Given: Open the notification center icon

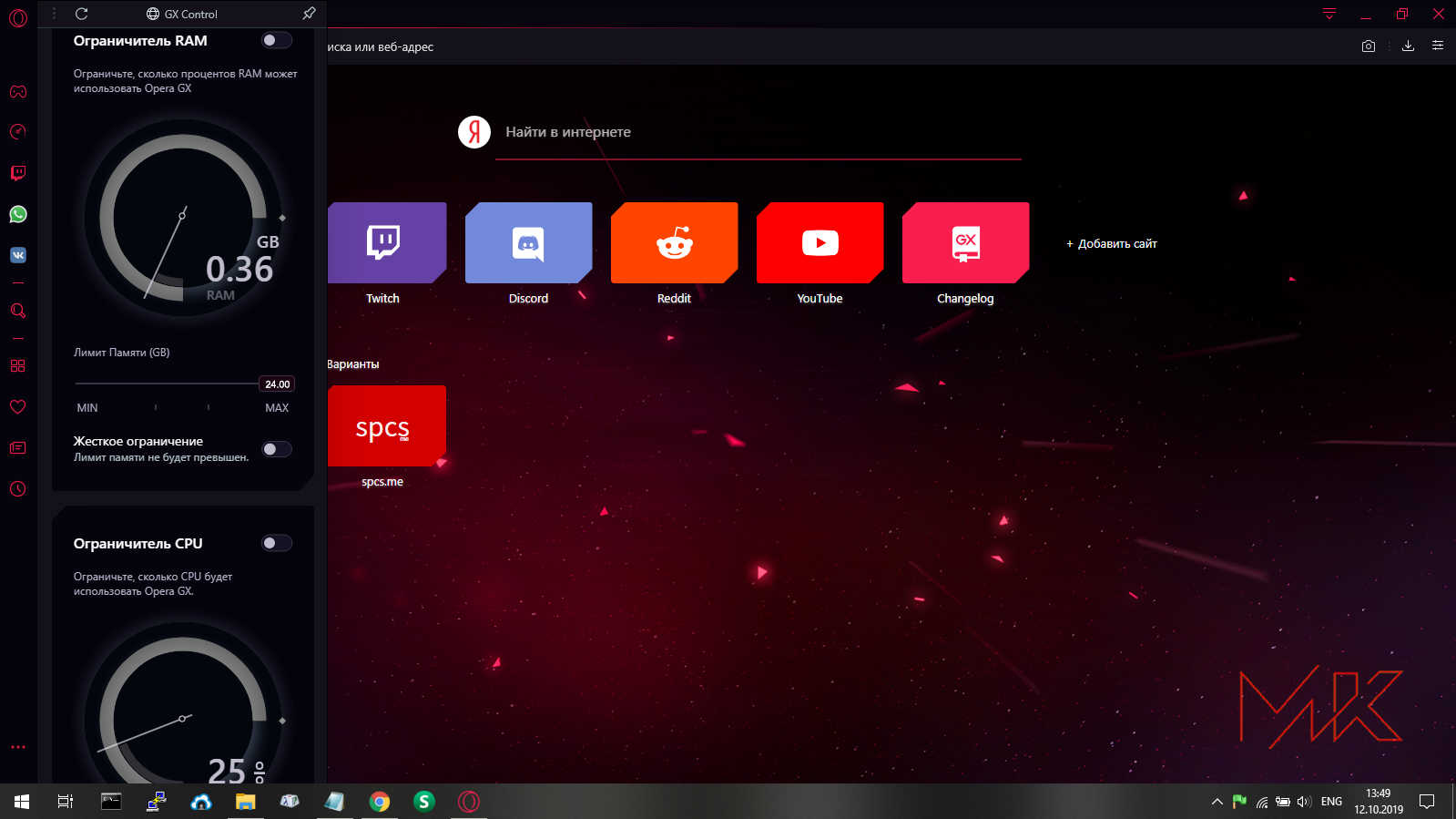Looking at the screenshot, I should pyautogui.click(x=1427, y=802).
